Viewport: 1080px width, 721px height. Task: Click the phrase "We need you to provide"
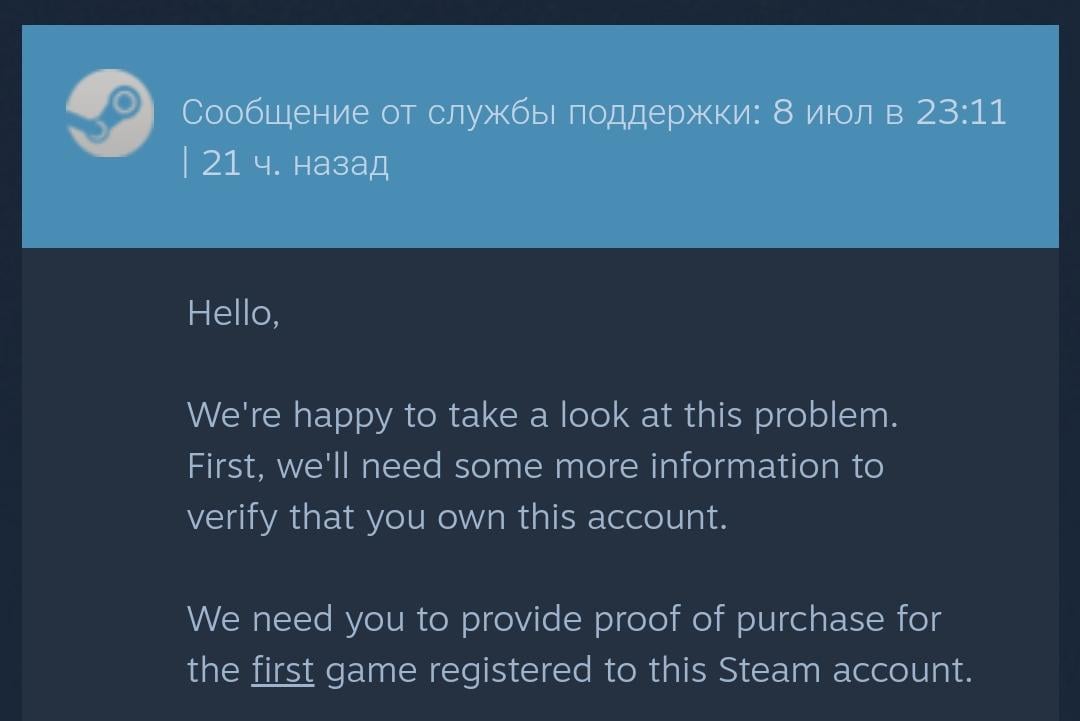click(x=385, y=619)
